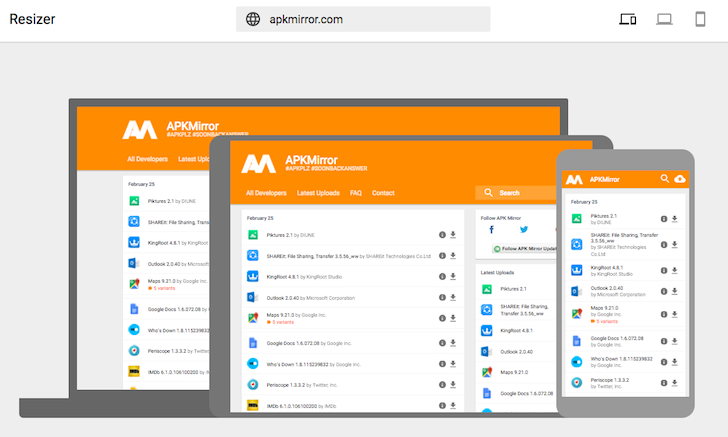The height and width of the screenshot is (437, 728).
Task: Click KingRoot crown icon in laptop preview
Action: point(134,242)
